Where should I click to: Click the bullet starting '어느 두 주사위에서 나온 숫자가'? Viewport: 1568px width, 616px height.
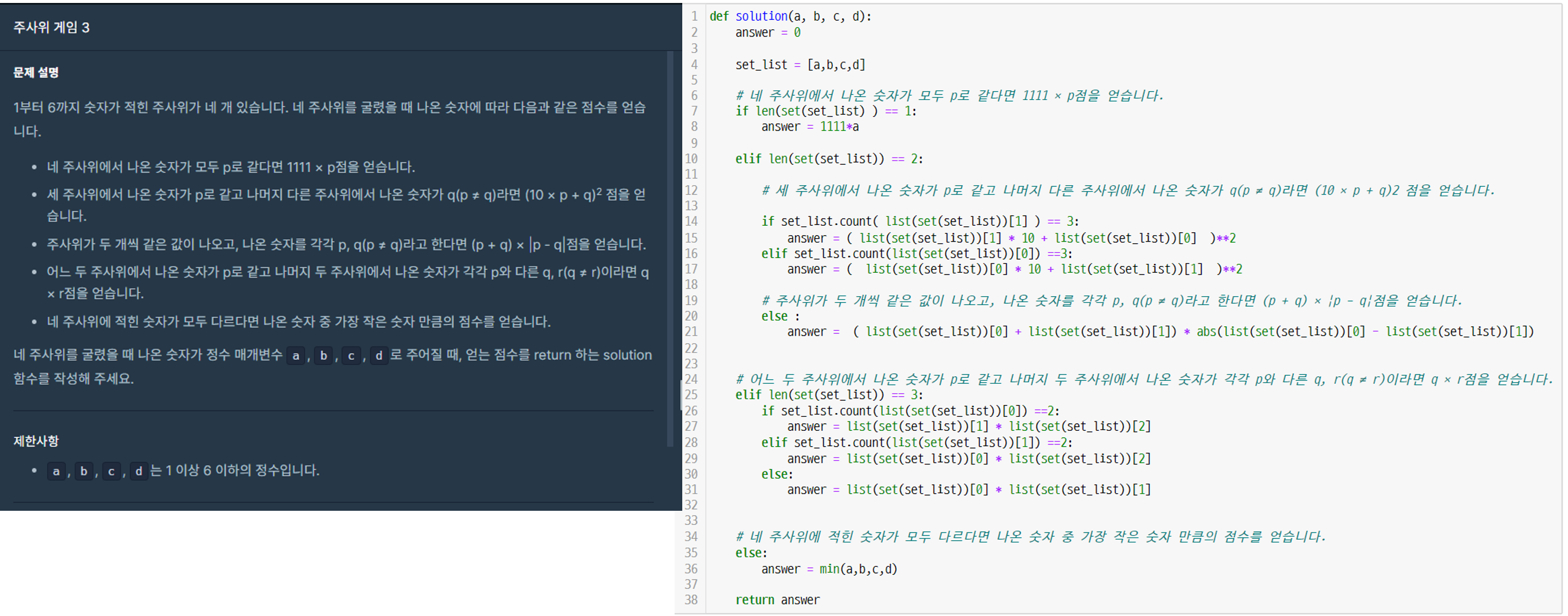[x=348, y=282]
